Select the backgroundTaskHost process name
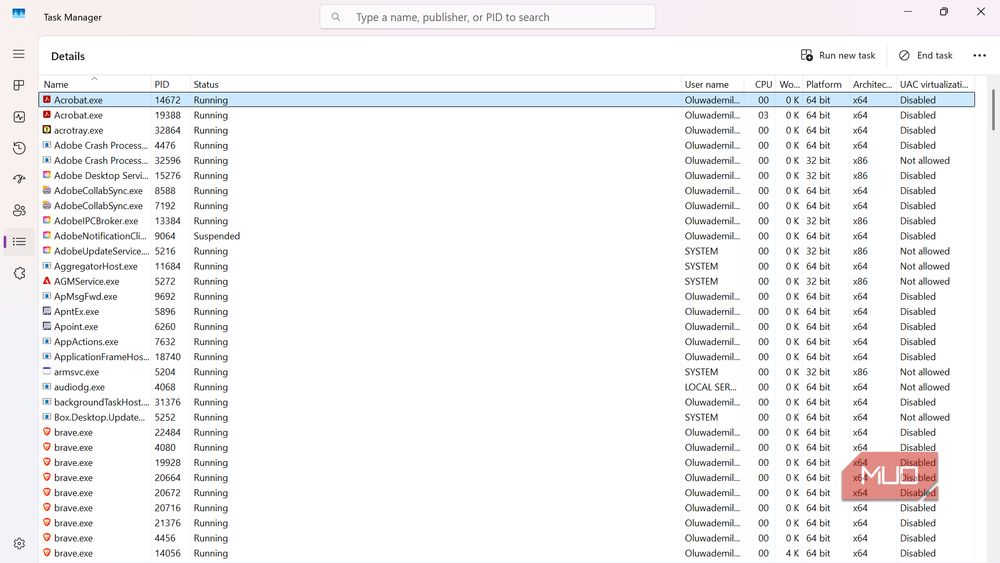Screen dimensions: 1000x563 click(101, 402)
